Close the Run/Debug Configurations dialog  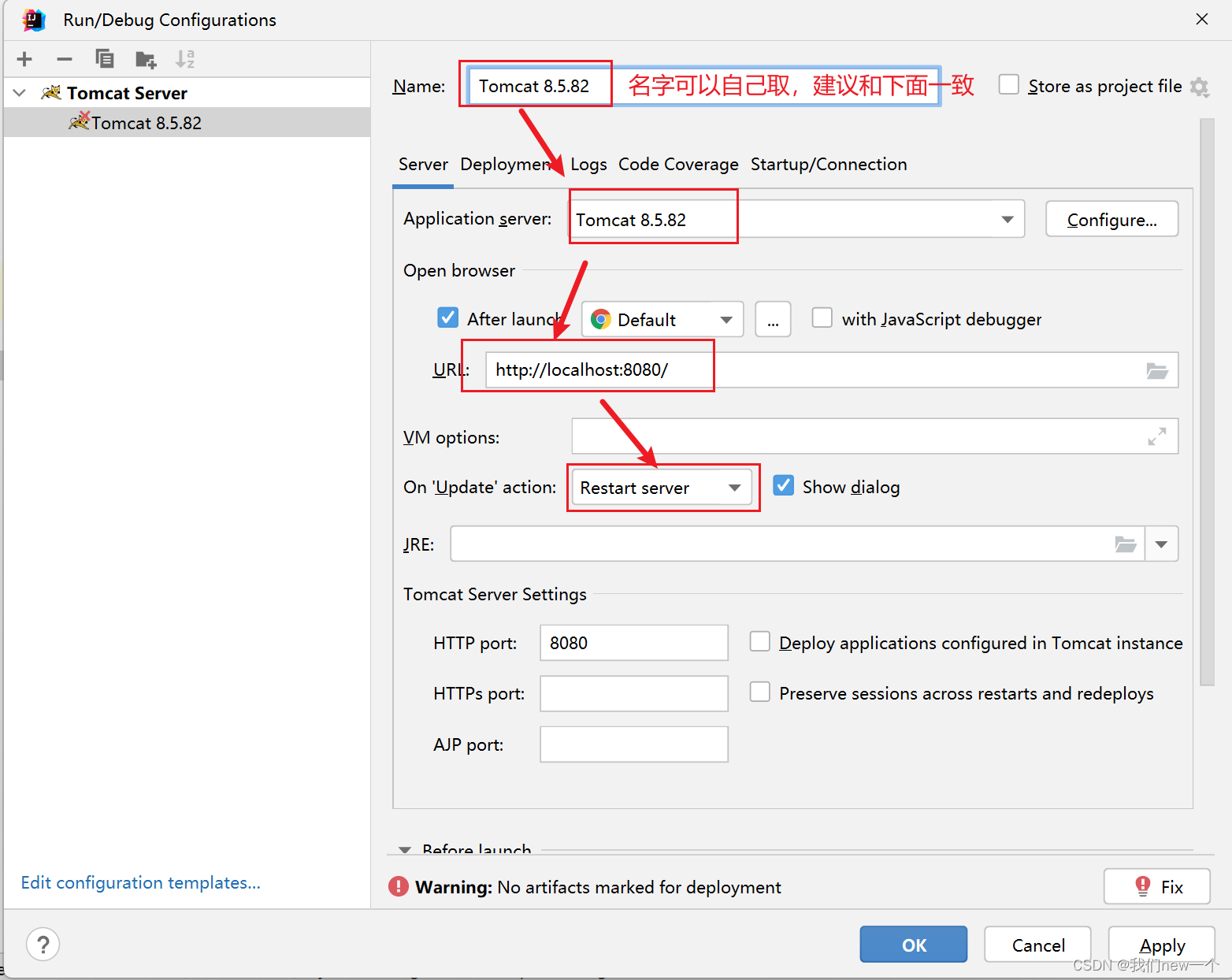(1201, 19)
